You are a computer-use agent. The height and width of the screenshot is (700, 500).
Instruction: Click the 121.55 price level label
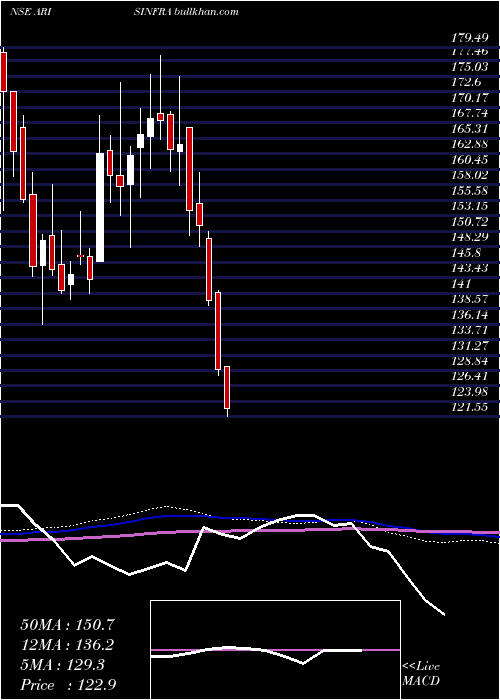tap(470, 407)
